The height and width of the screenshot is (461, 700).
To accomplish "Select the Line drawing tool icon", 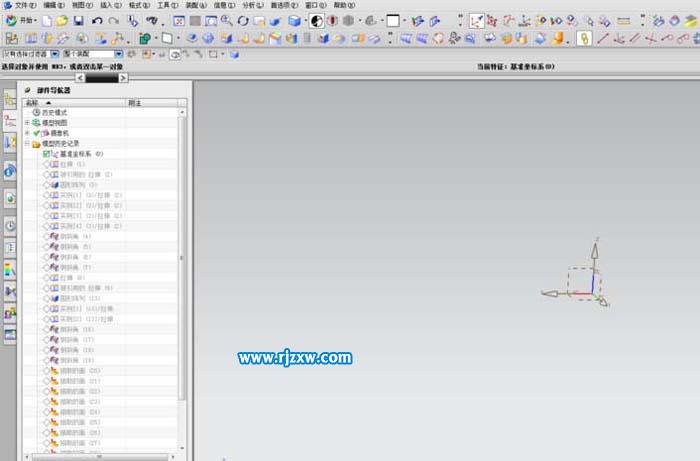I will 602,39.
